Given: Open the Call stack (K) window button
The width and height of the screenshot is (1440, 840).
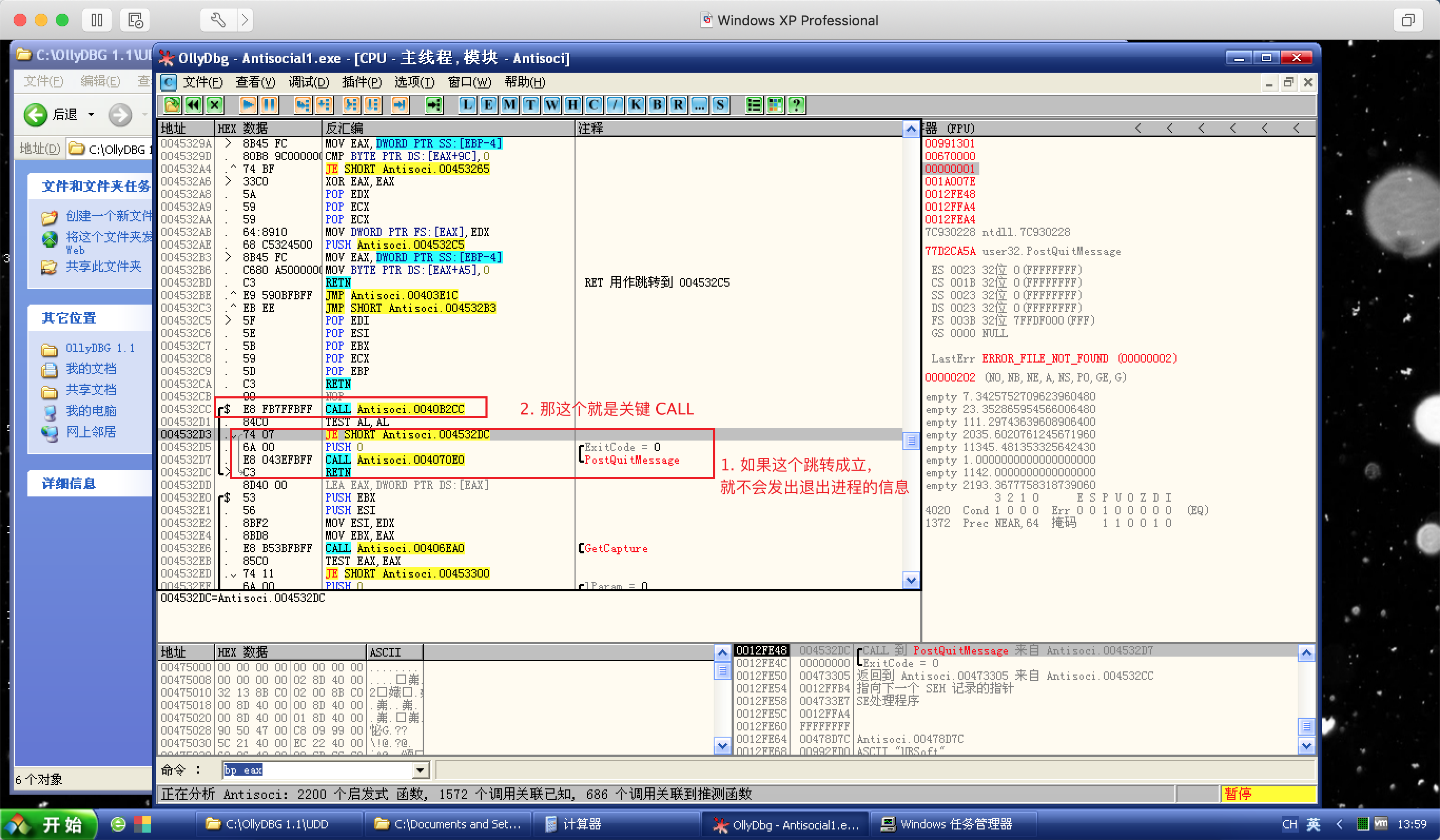Looking at the screenshot, I should 636,104.
